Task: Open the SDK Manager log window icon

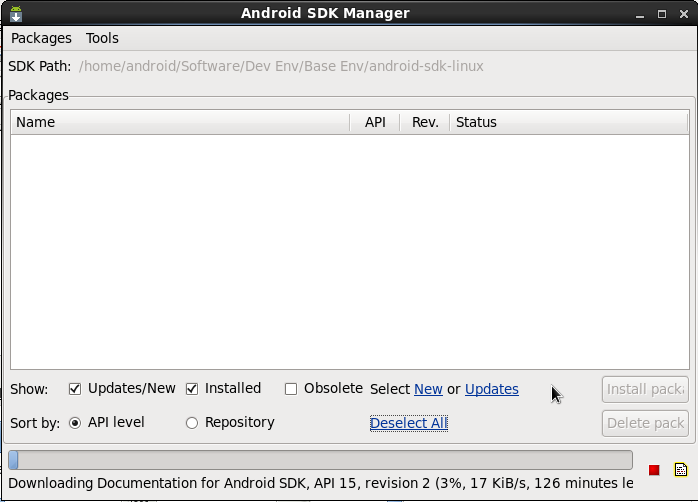Action: click(681, 470)
